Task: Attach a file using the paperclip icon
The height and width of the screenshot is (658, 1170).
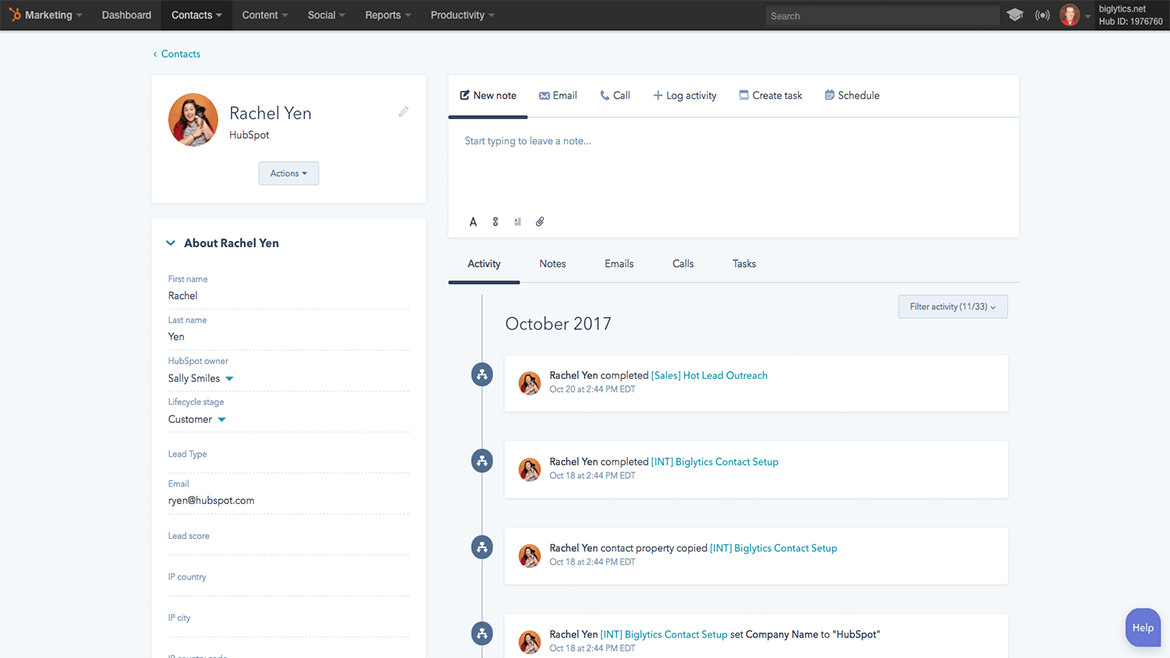Action: 540,221
